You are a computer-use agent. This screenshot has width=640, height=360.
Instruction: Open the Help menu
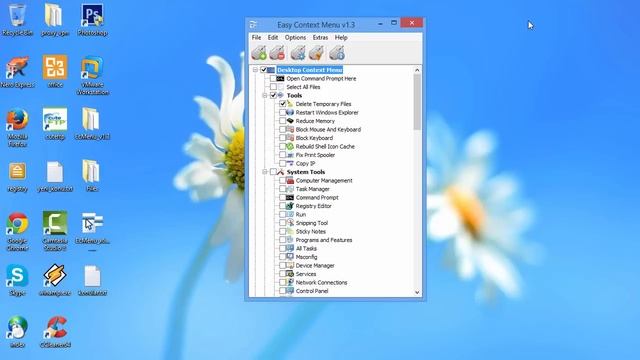click(x=341, y=38)
